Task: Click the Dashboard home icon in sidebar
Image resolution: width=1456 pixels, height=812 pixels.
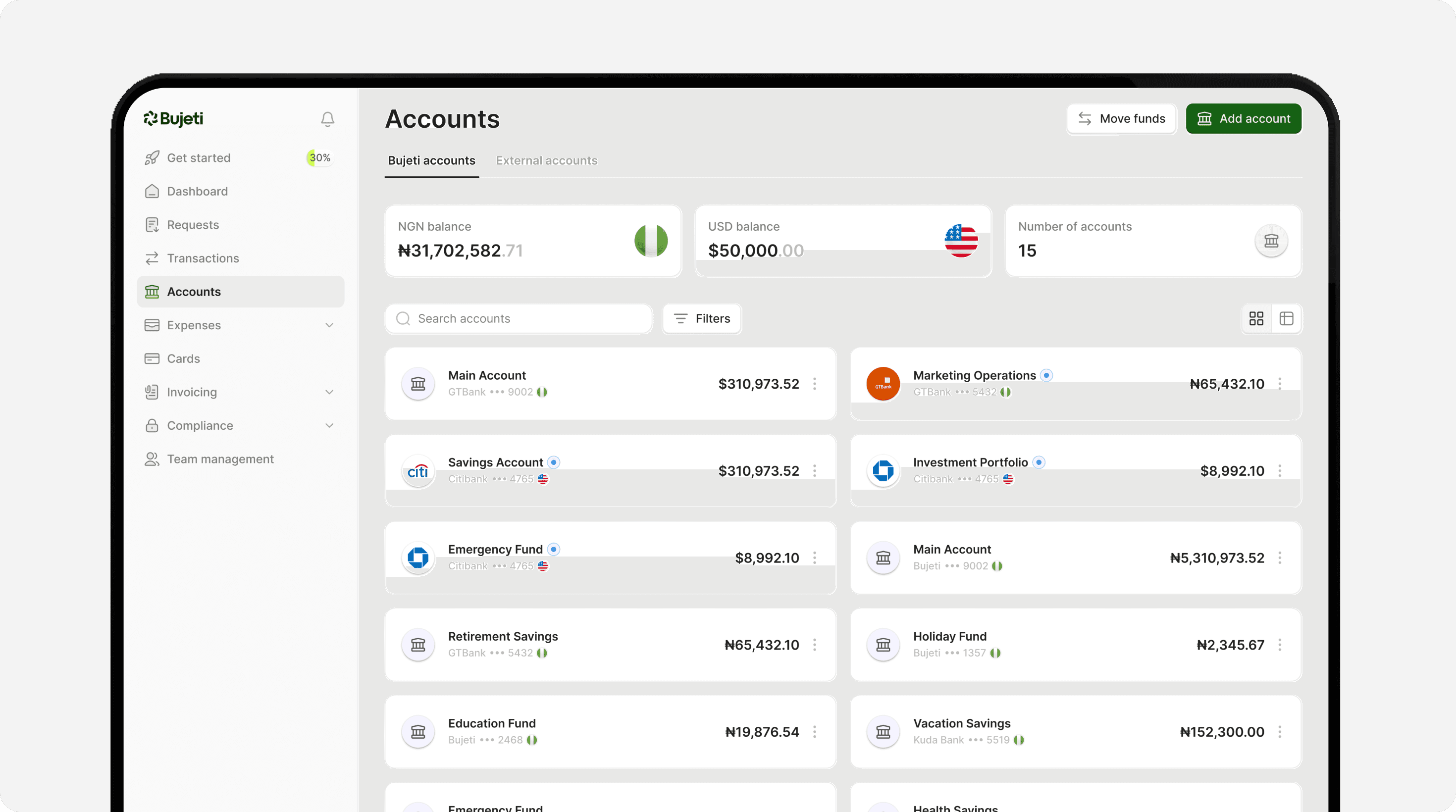Action: coord(152,192)
